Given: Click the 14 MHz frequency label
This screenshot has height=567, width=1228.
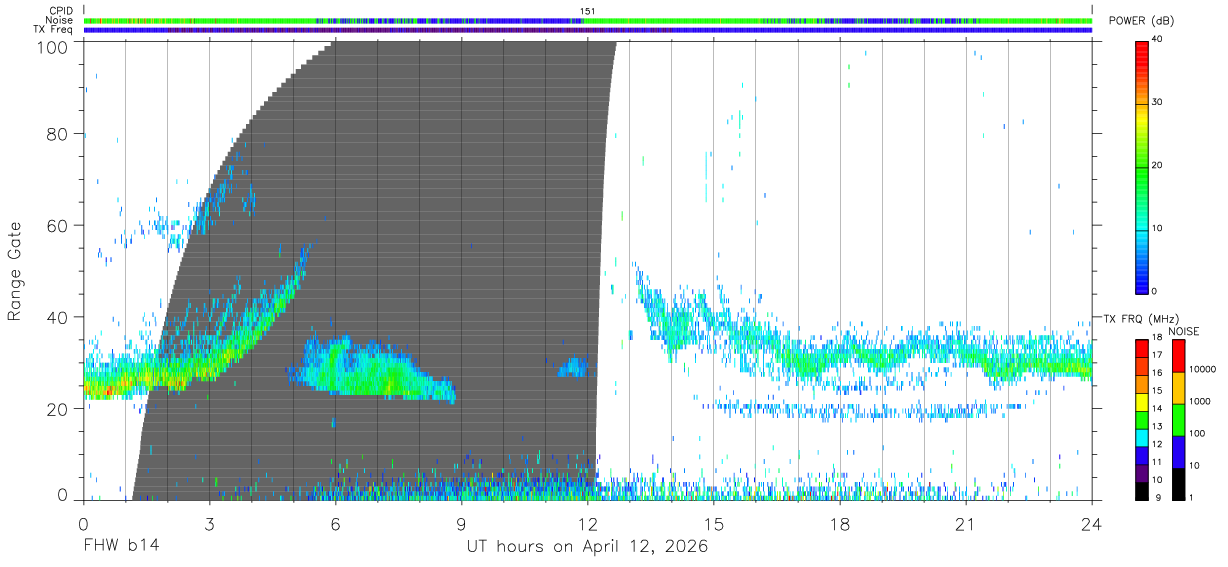Looking at the screenshot, I should (x=1156, y=408).
